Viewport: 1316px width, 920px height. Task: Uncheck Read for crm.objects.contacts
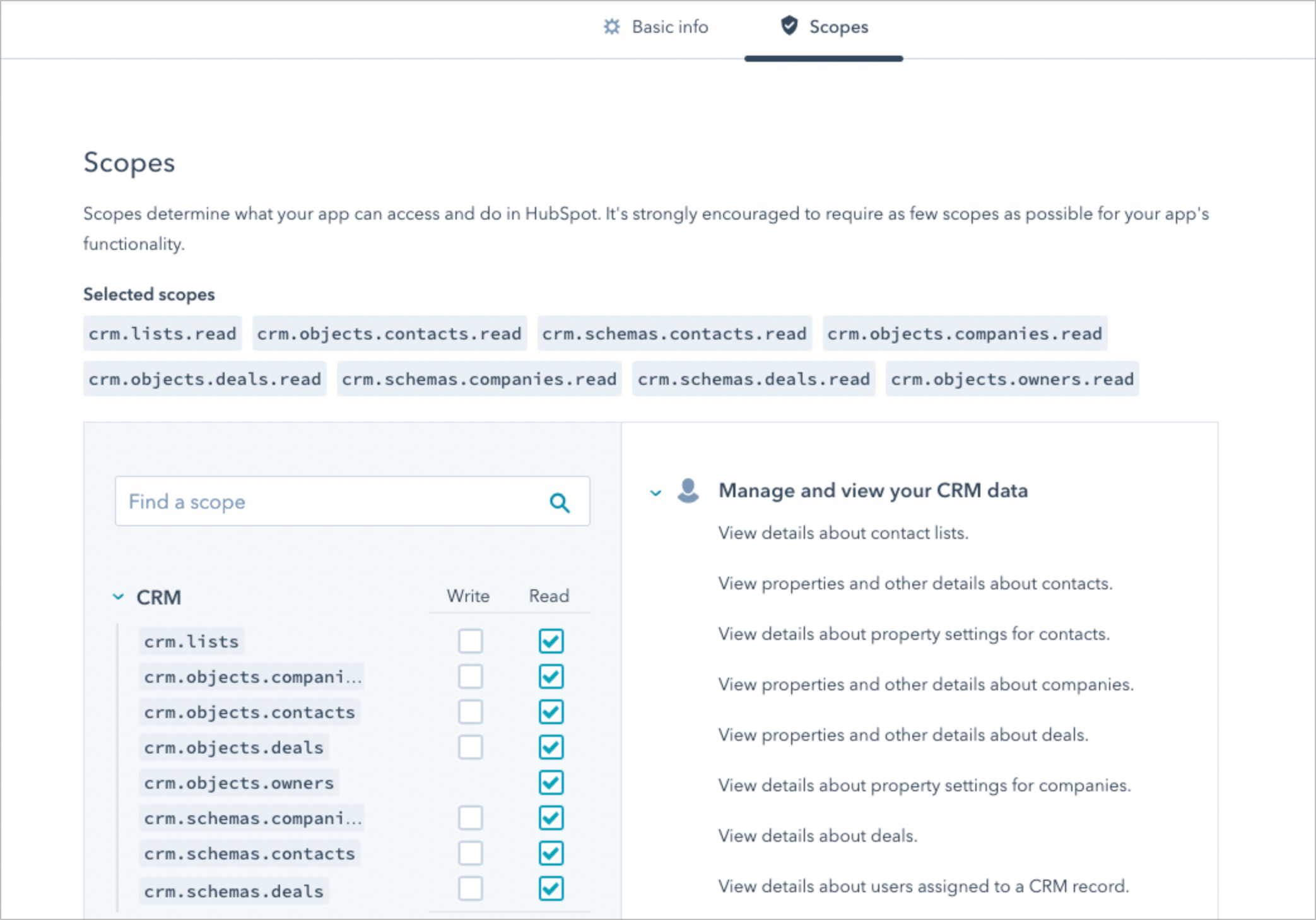tap(551, 712)
